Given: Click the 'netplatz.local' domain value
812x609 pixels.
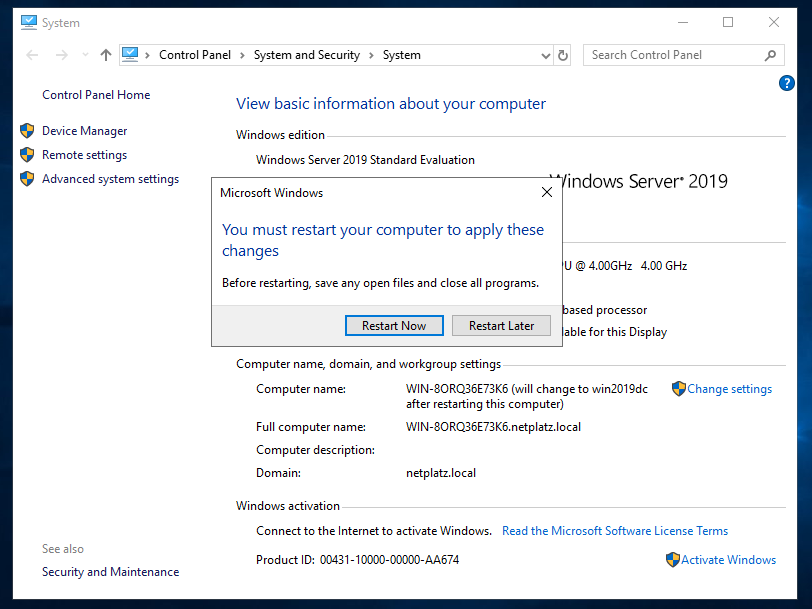Looking at the screenshot, I should click(x=441, y=473).
